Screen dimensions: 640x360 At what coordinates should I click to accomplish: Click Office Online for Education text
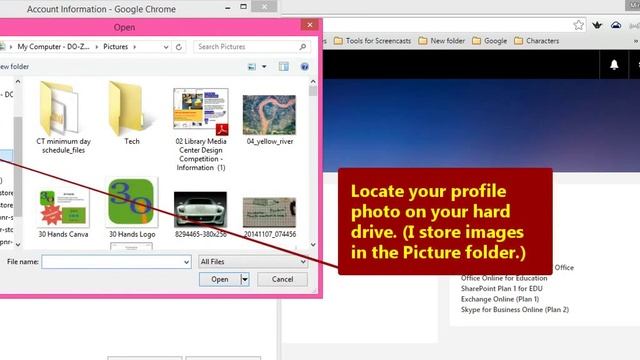(x=504, y=278)
